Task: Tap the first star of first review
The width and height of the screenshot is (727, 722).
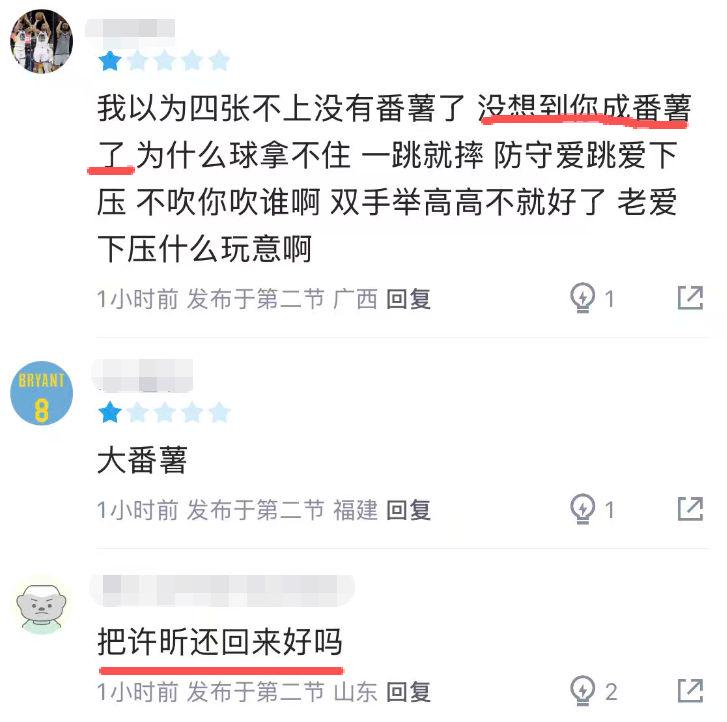Action: coord(110,61)
